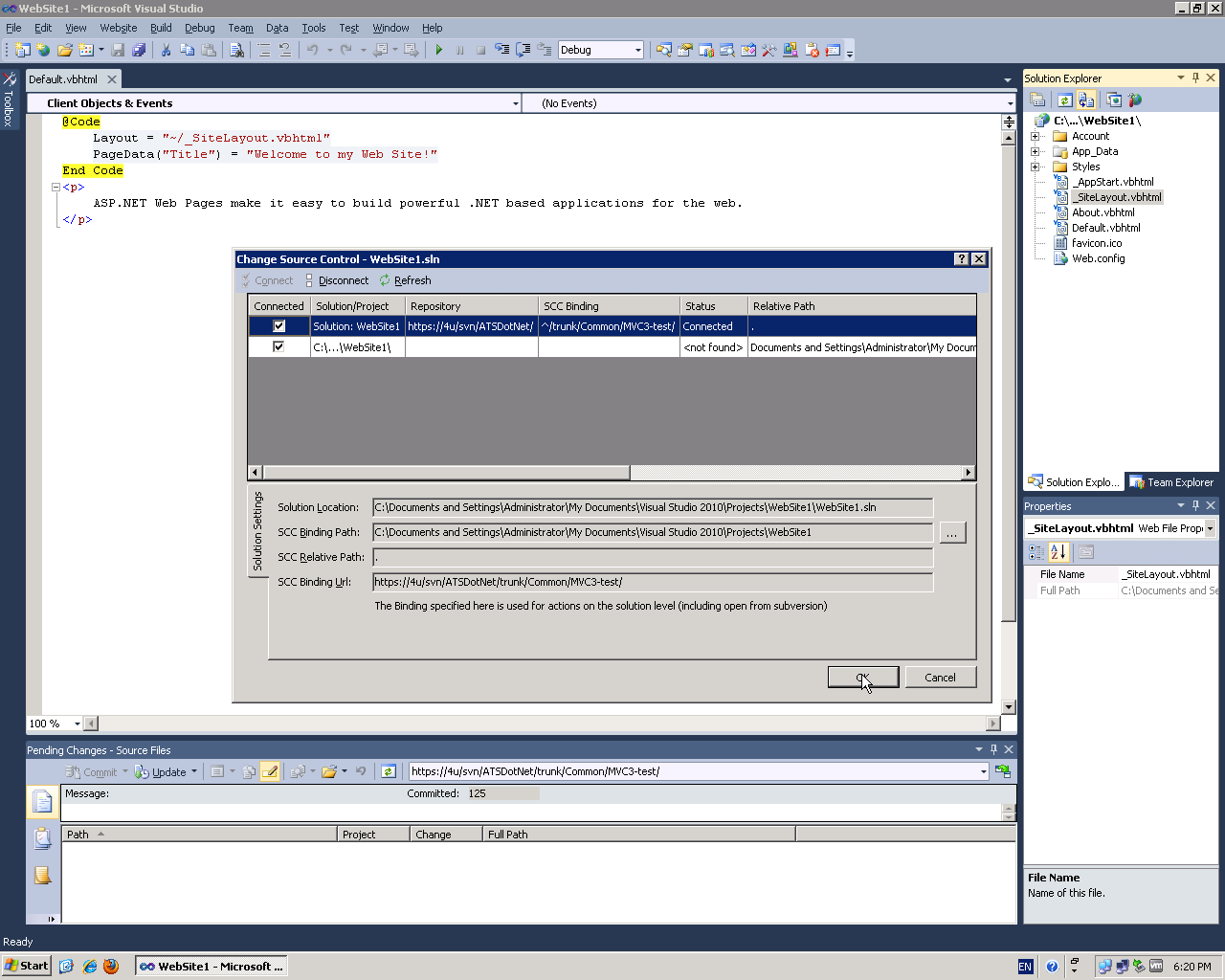Click the yellow highlighted pencil icon in Pending Changes toolbar

[x=271, y=771]
